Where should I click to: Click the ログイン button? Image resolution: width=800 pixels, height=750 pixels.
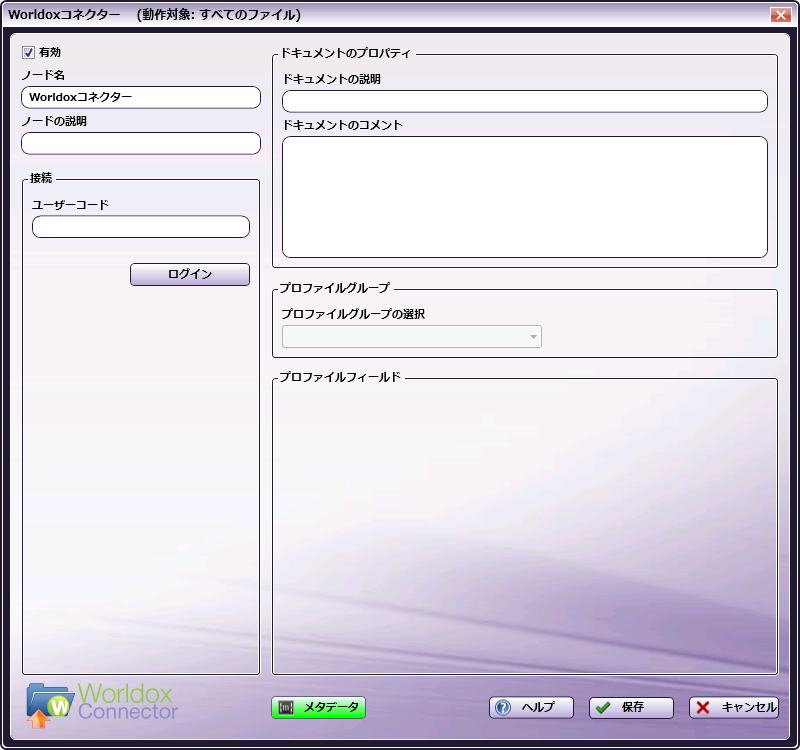click(190, 274)
